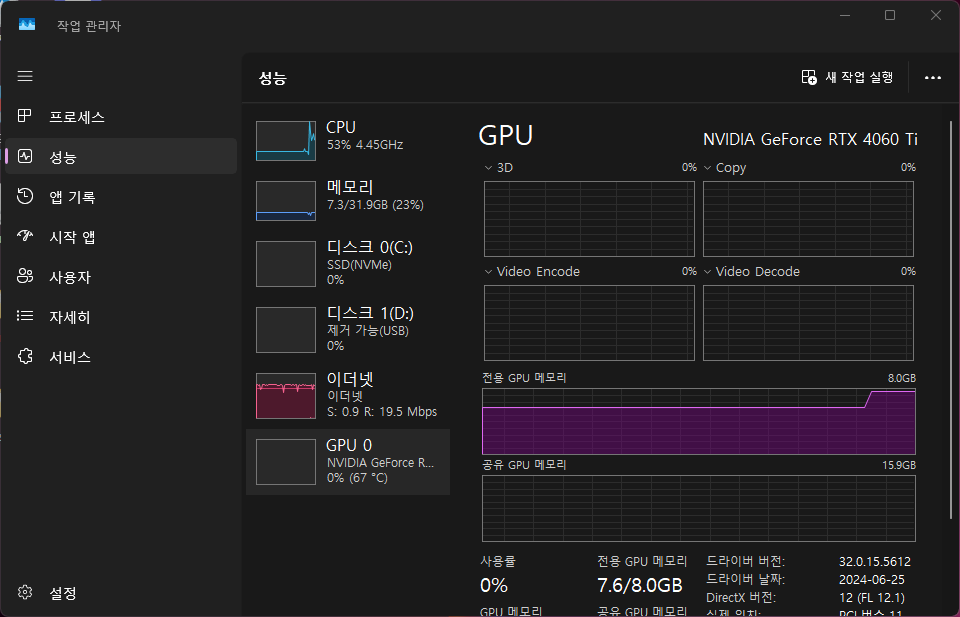The width and height of the screenshot is (960, 617).
Task: Click the 드라이버 날짜 label
Action: point(745,579)
